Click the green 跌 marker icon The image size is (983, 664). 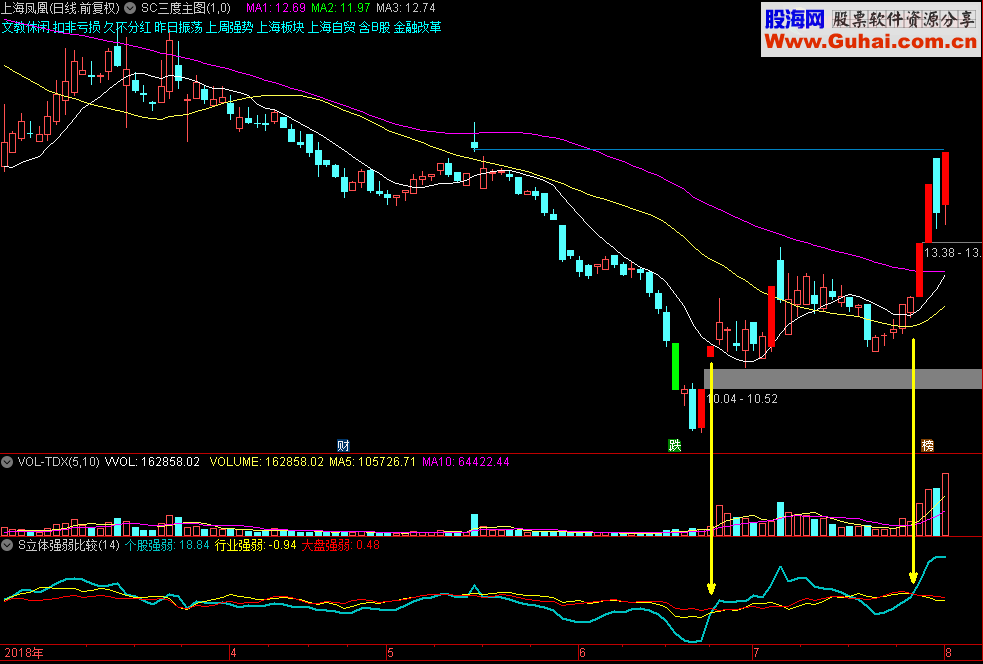675,446
